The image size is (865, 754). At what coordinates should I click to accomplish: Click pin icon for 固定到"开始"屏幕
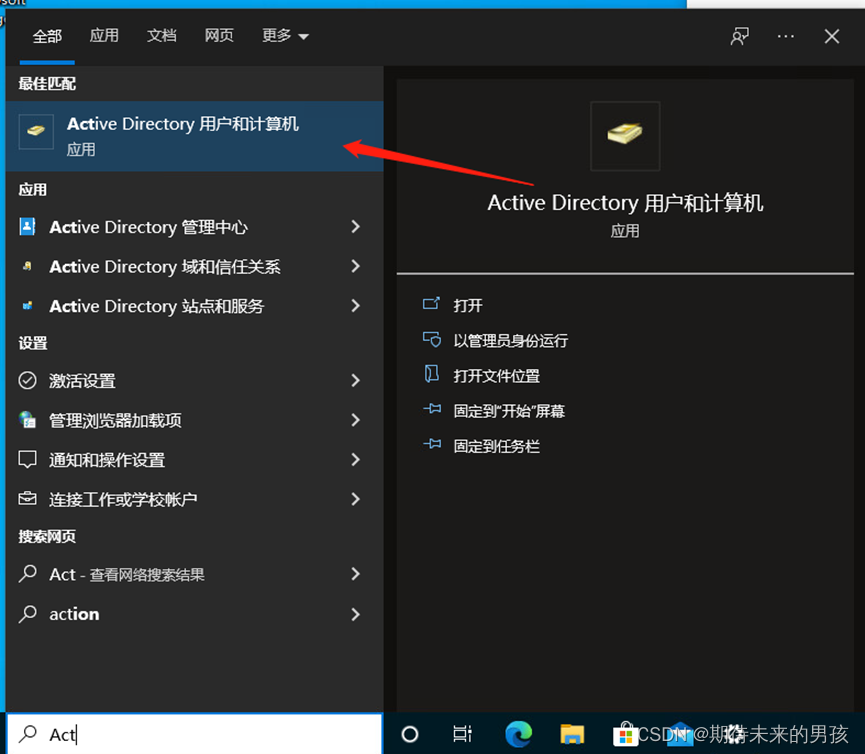tap(432, 409)
